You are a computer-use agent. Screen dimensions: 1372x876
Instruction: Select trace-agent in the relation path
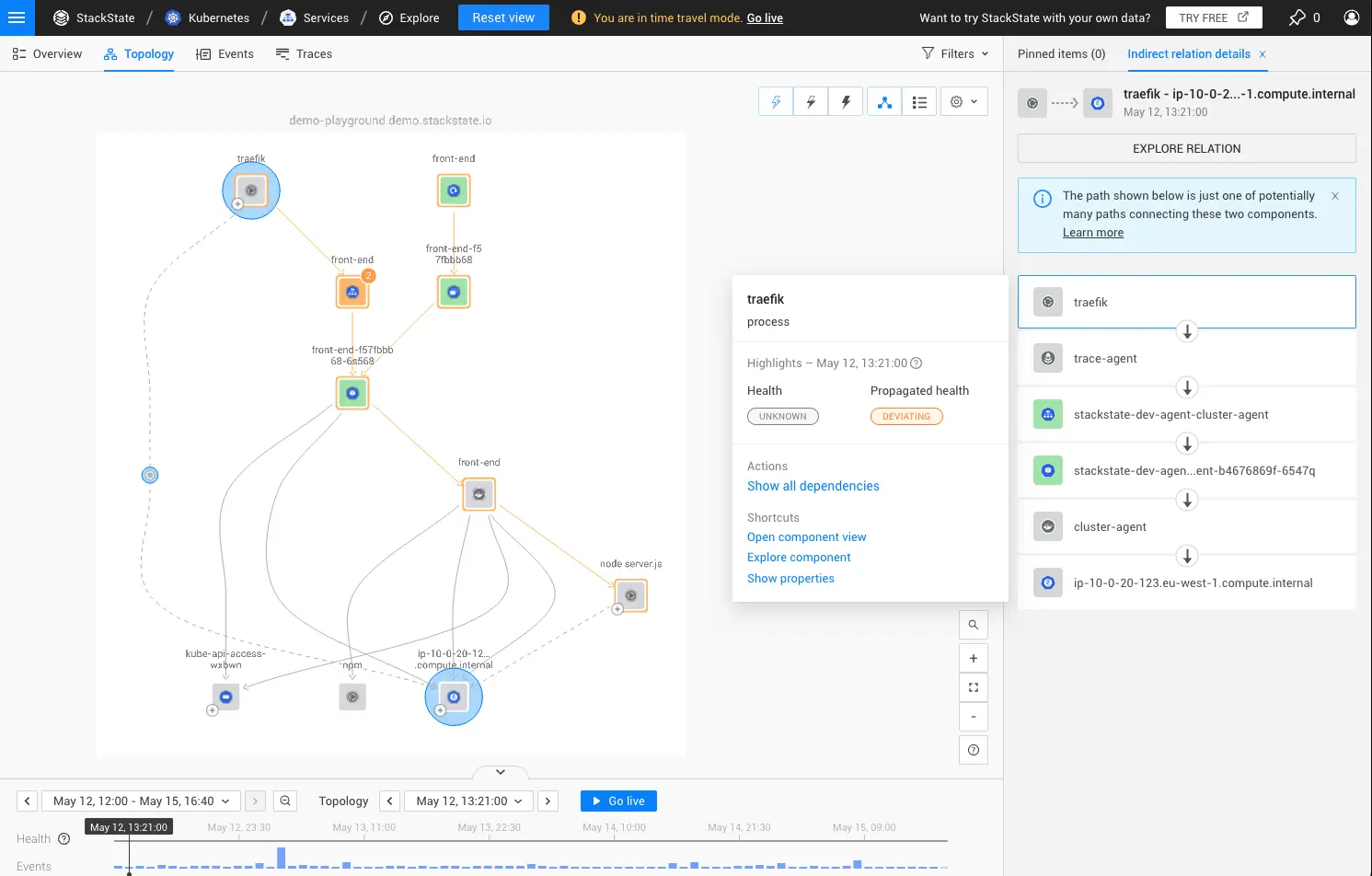tap(1186, 358)
